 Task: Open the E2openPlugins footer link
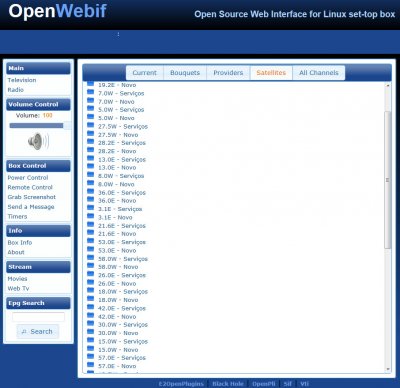pyautogui.click(x=181, y=384)
